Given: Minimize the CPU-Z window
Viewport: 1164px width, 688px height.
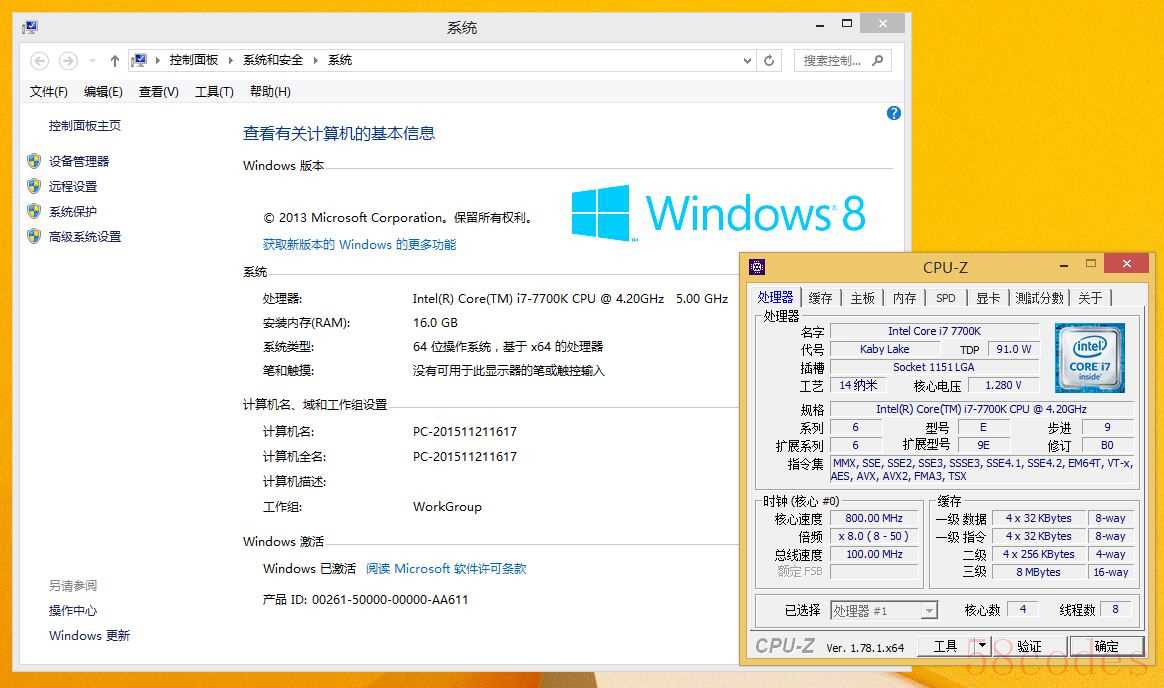Looking at the screenshot, I should [1064, 264].
